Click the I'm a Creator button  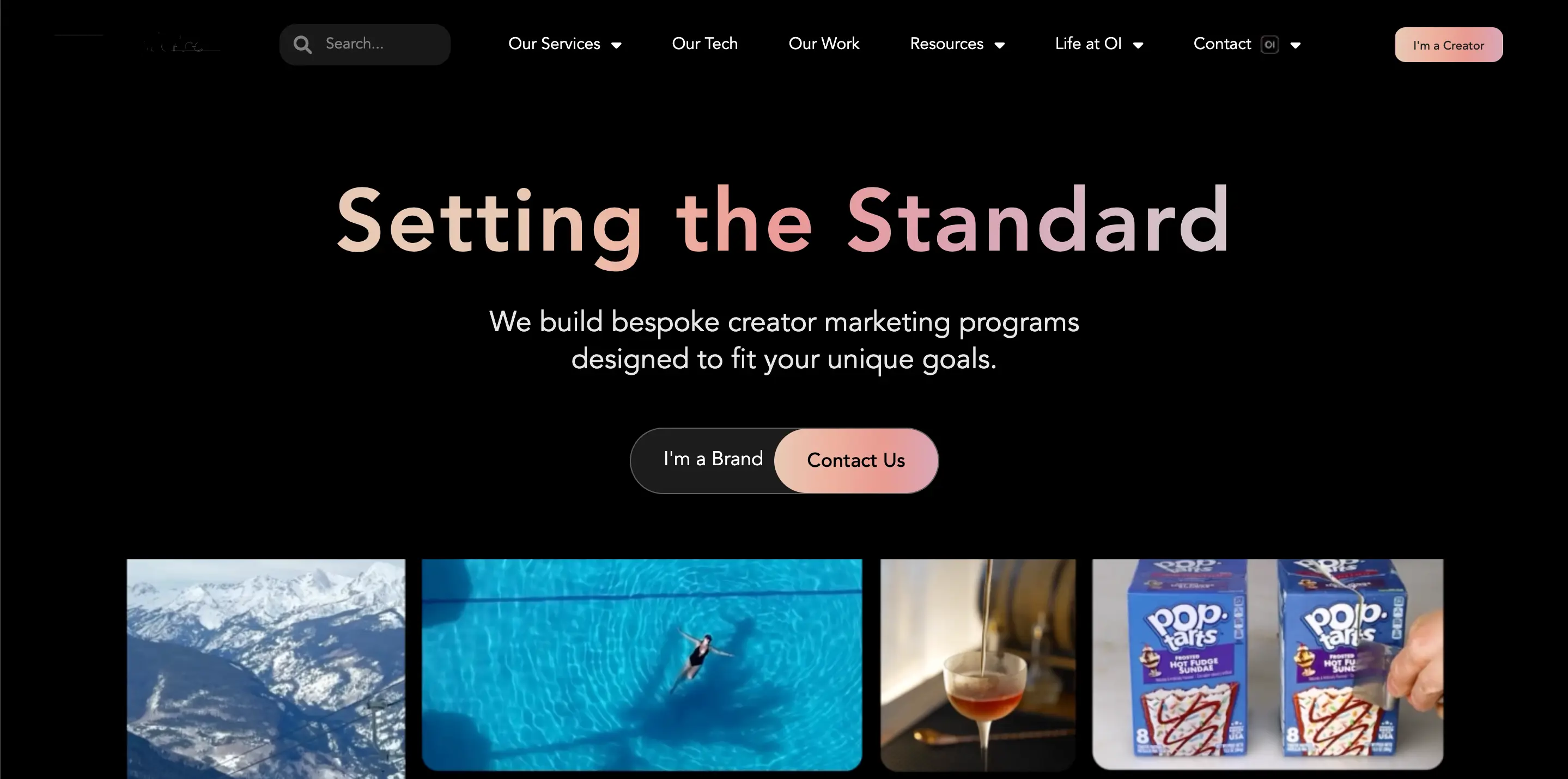(1449, 45)
